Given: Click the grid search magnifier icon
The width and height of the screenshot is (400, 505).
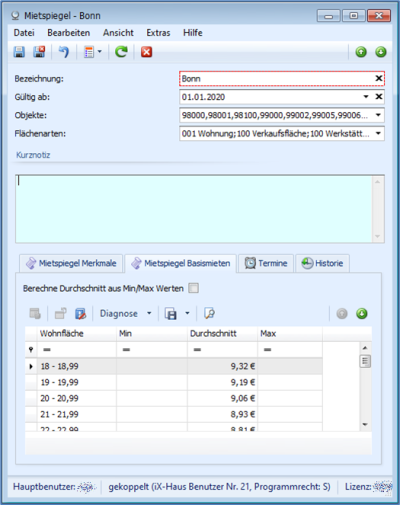Looking at the screenshot, I should point(209,313).
